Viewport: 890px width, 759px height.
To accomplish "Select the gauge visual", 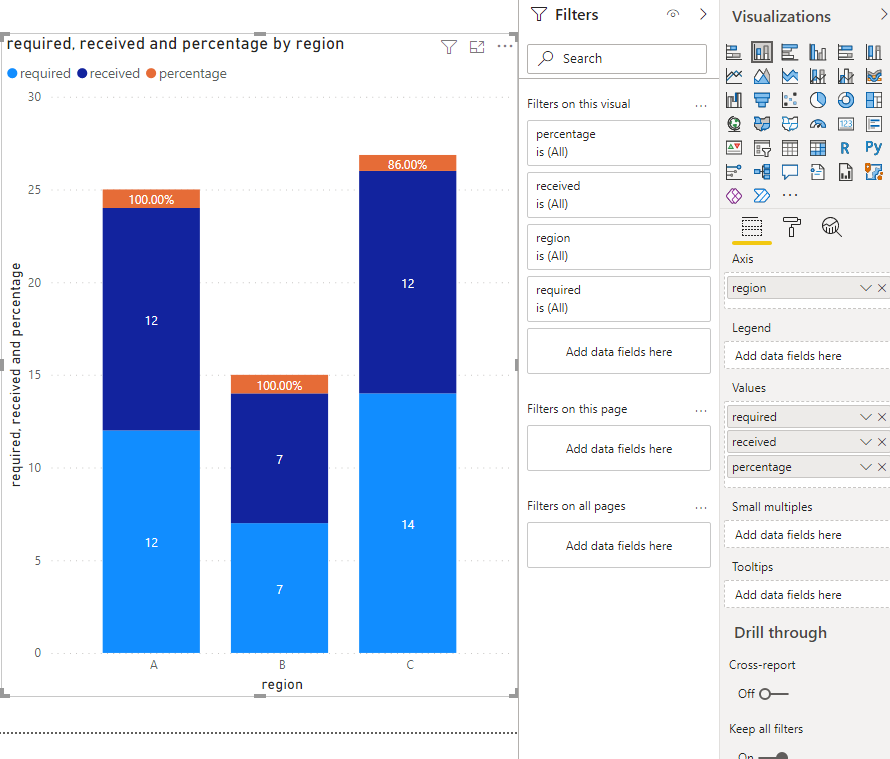I will (817, 124).
